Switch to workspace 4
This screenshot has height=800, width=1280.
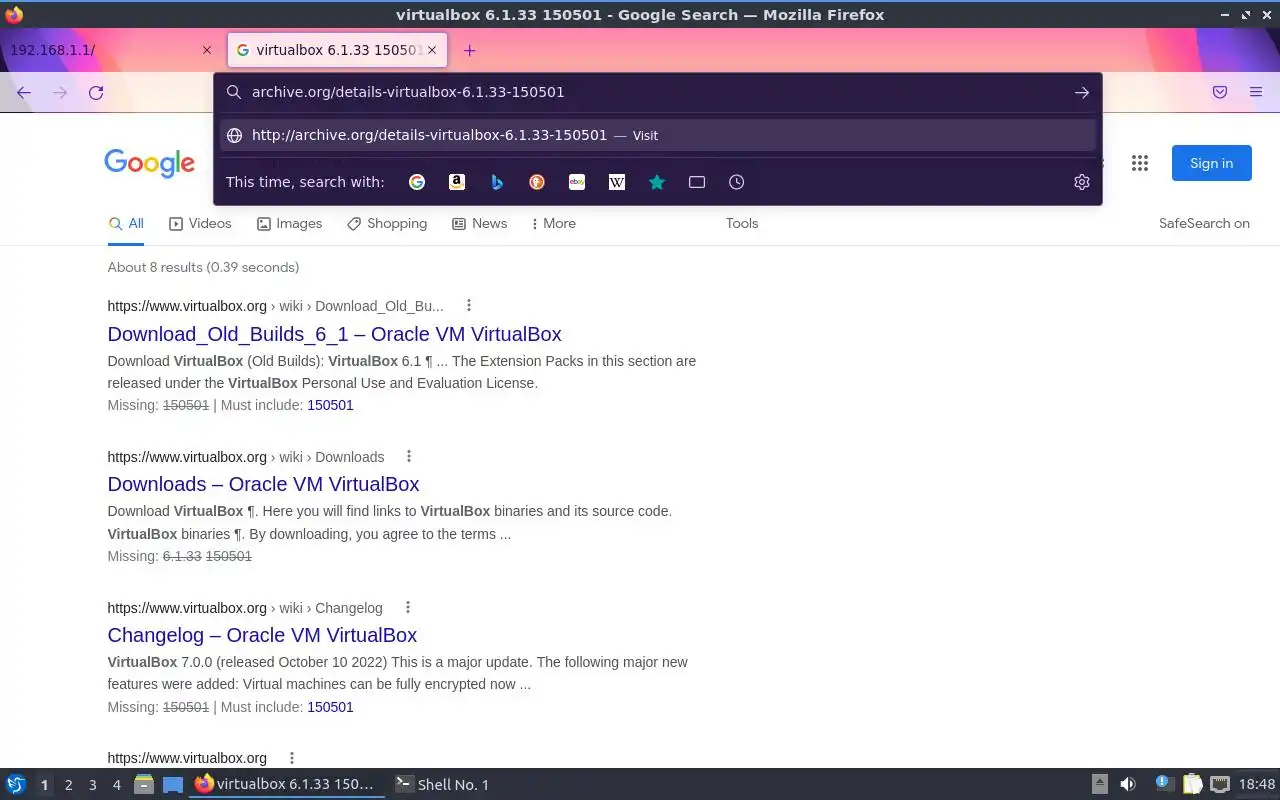click(x=117, y=785)
